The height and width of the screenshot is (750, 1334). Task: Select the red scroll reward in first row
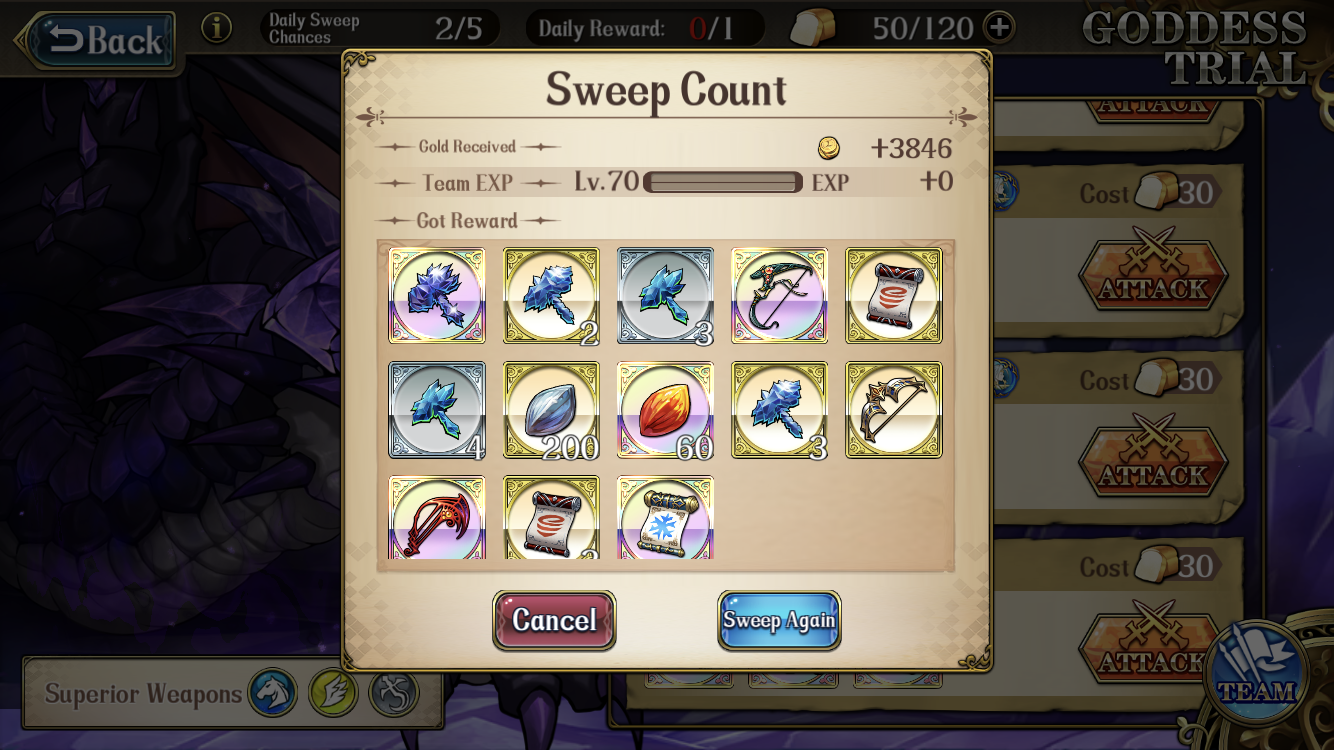point(893,296)
